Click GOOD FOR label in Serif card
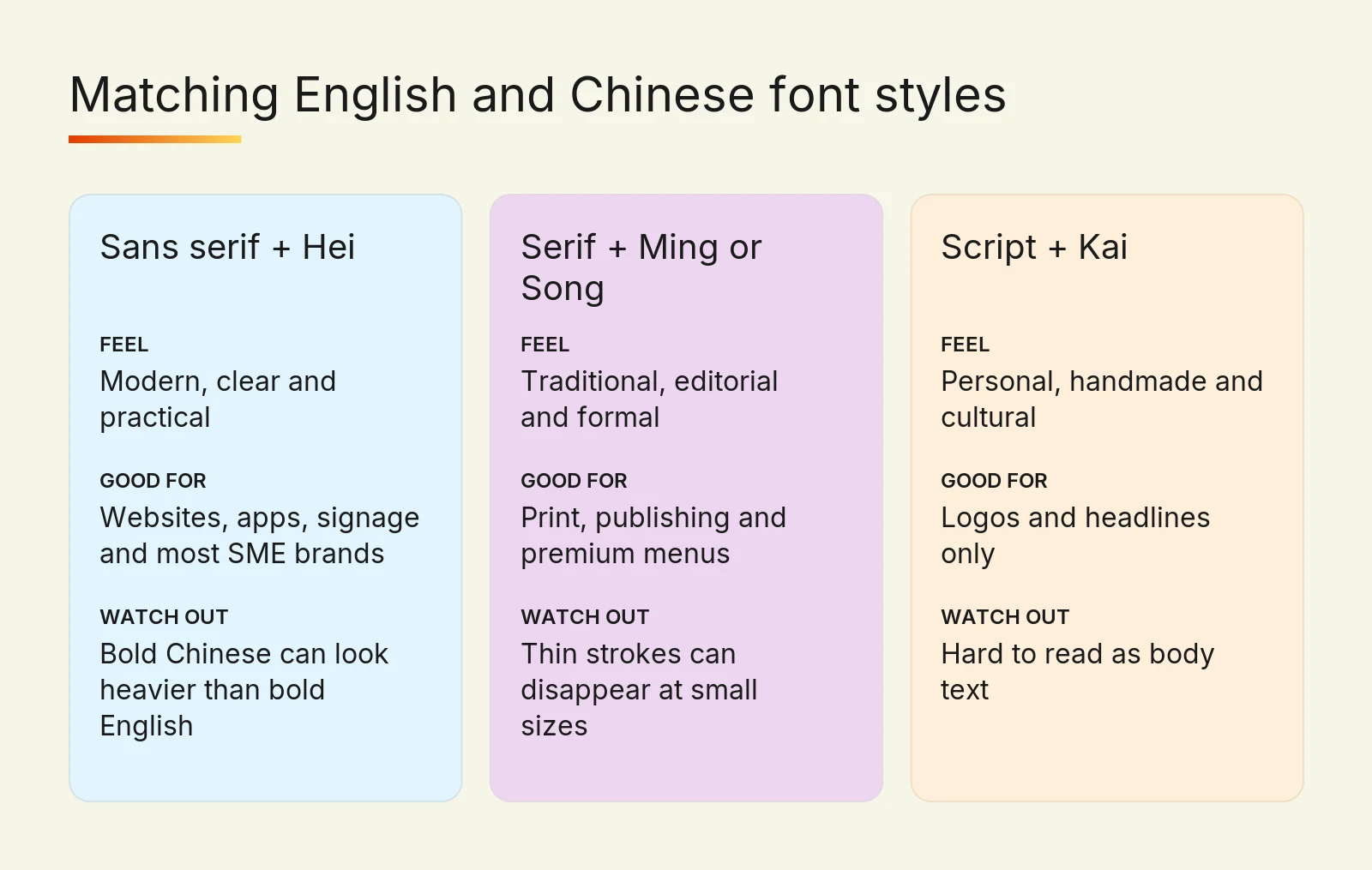 tap(574, 481)
